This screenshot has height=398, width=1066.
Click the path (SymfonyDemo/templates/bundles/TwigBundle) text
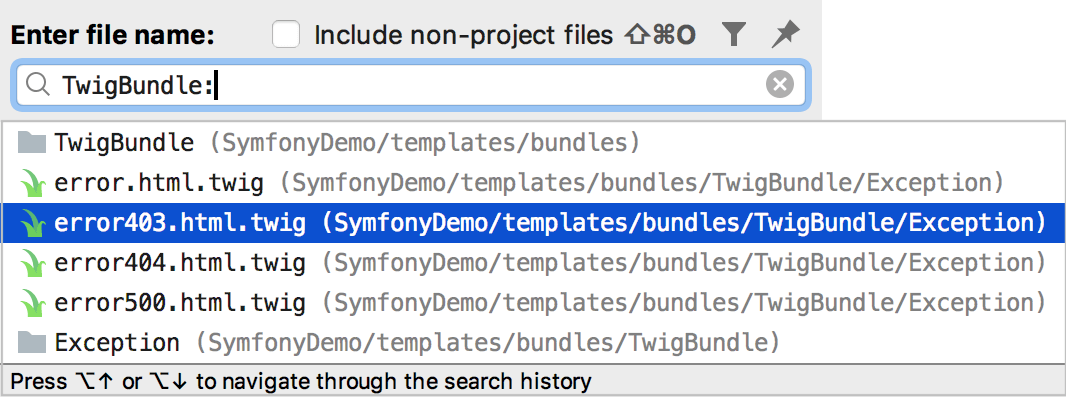click(487, 343)
